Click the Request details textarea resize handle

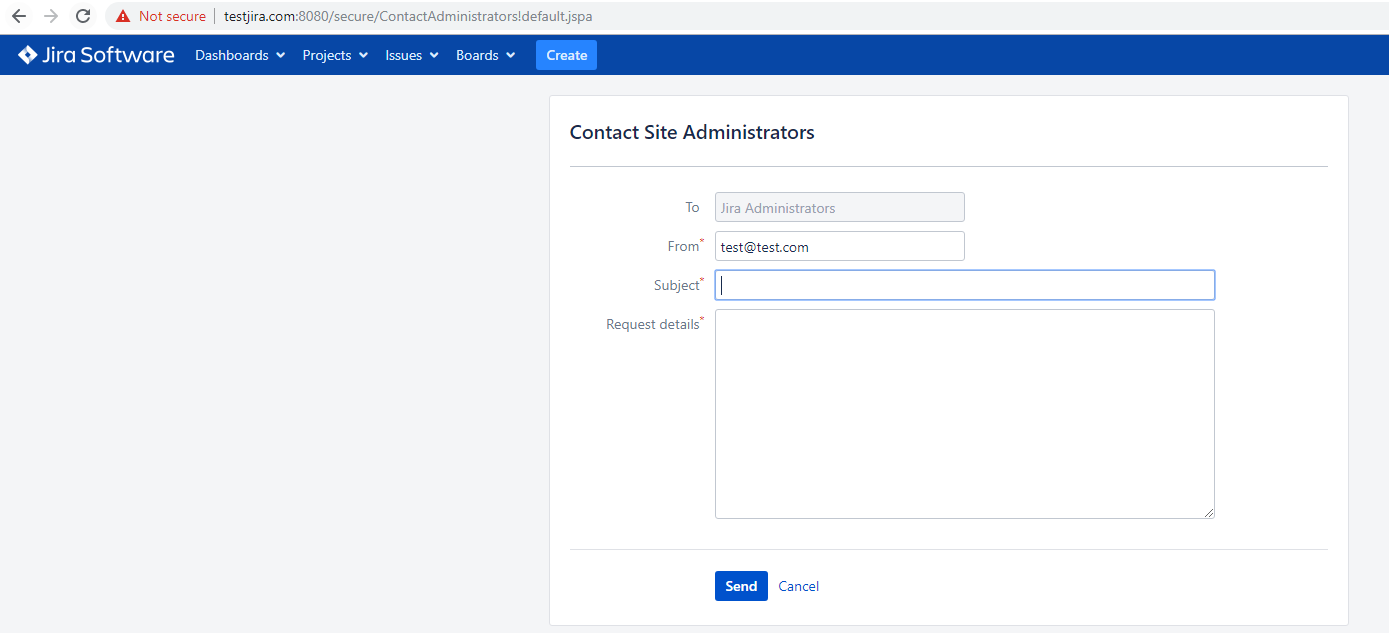click(x=1209, y=512)
